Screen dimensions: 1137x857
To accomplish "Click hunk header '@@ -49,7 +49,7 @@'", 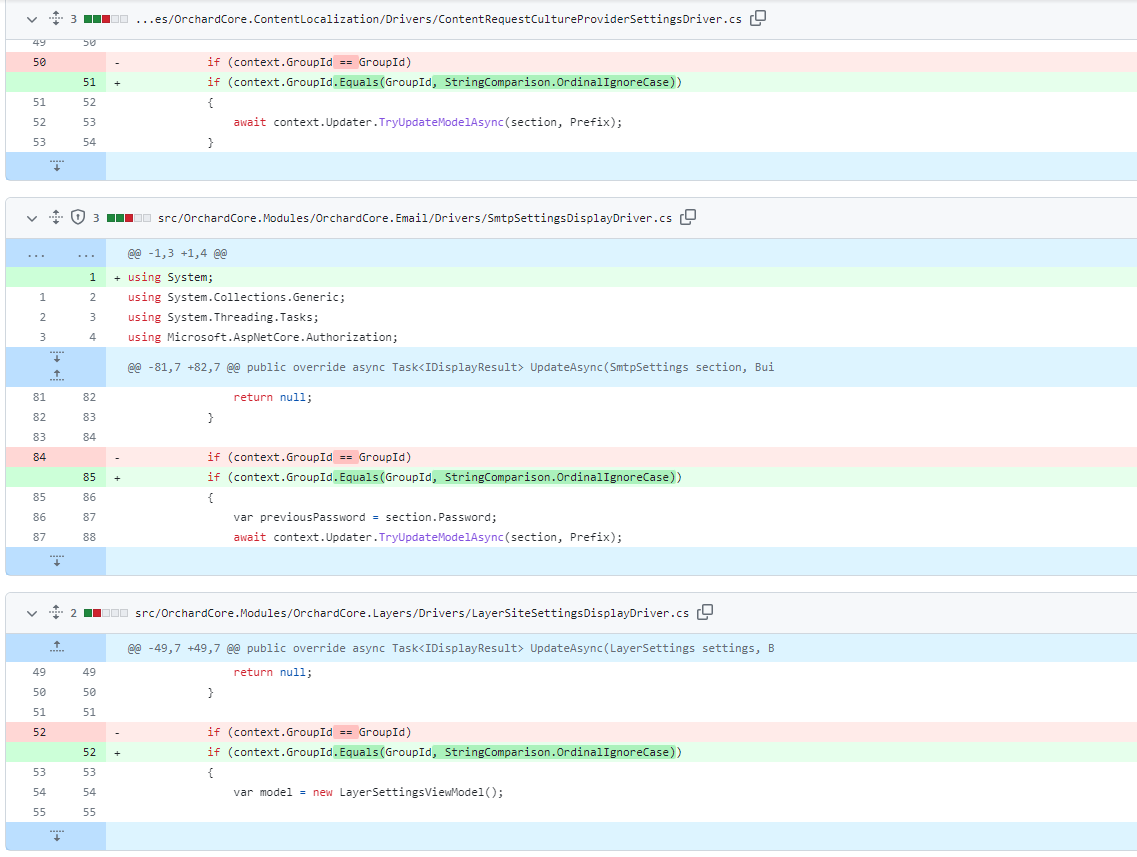I will pyautogui.click(x=451, y=648).
